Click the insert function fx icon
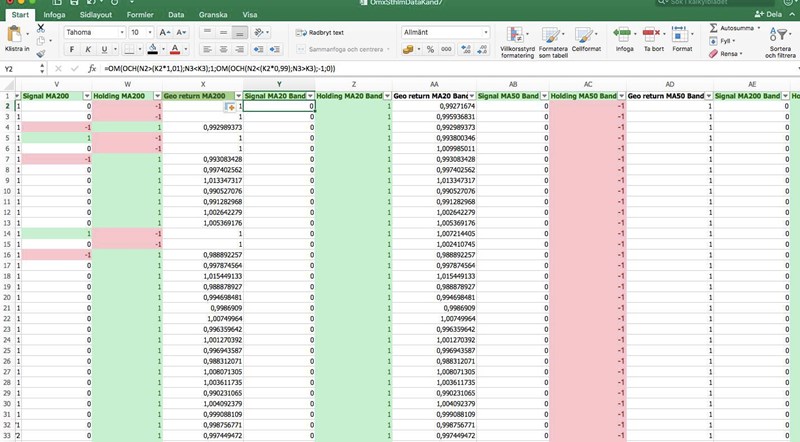800x442 pixels. point(92,69)
